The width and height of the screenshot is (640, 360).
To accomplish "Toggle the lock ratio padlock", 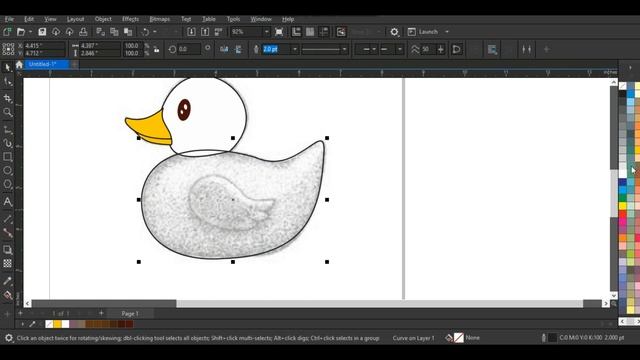I will (x=156, y=49).
